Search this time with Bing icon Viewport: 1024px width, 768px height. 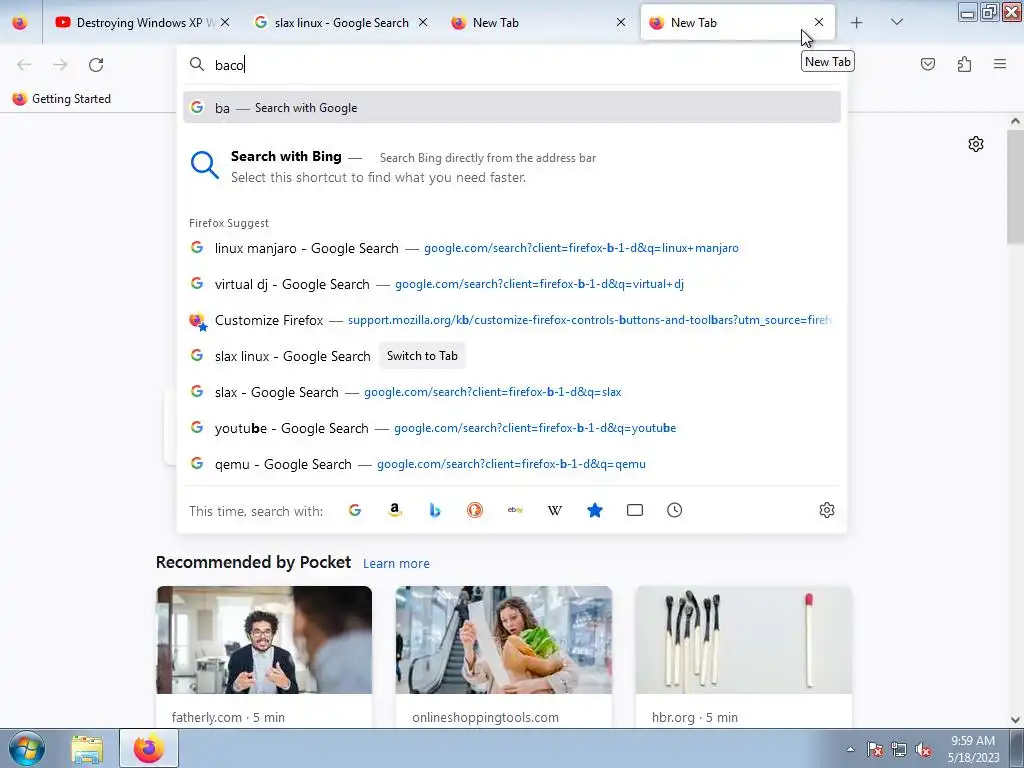[435, 510]
